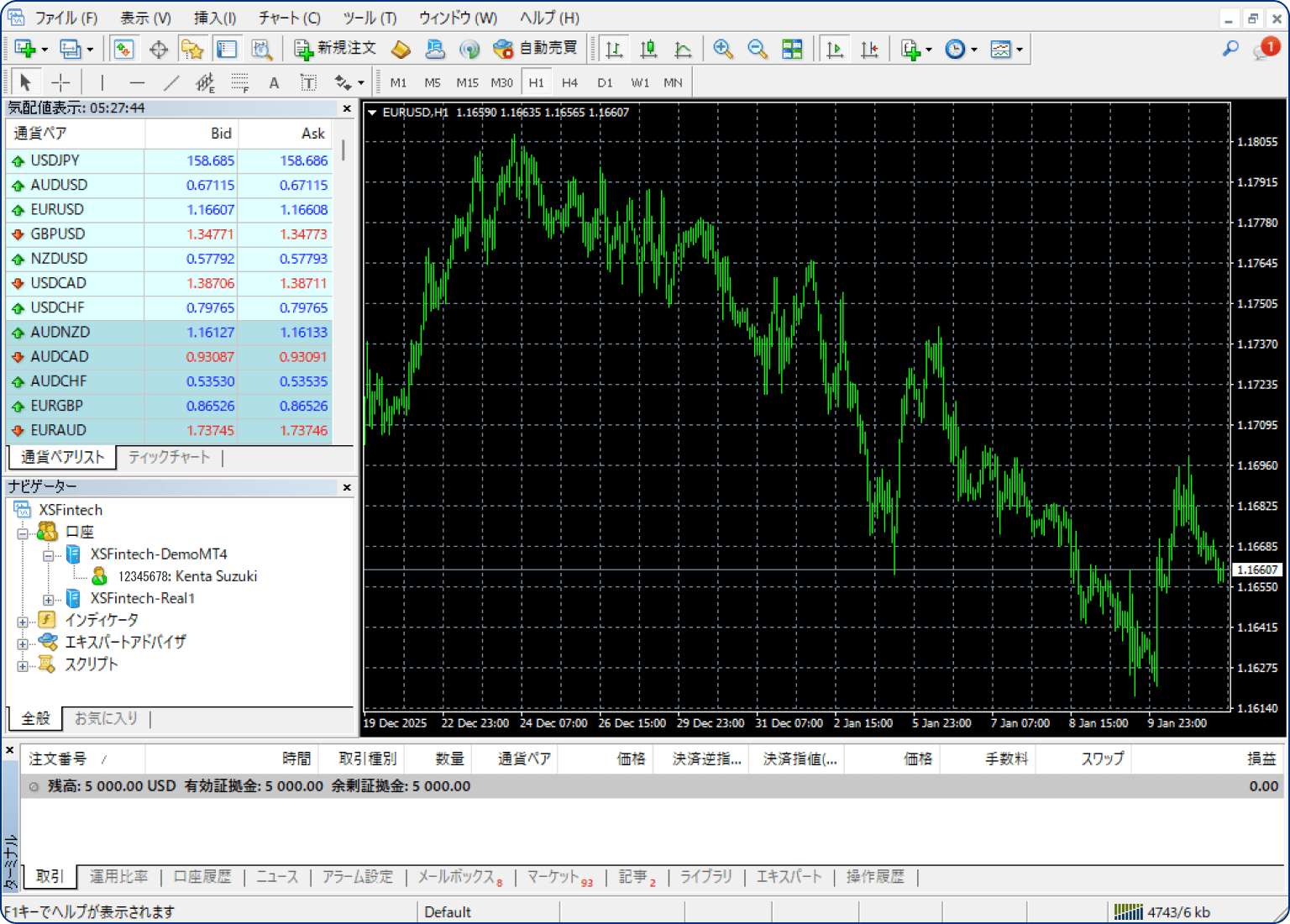Switch to the 口座履歴 tab
Image resolution: width=1290 pixels, height=924 pixels.
tap(202, 877)
